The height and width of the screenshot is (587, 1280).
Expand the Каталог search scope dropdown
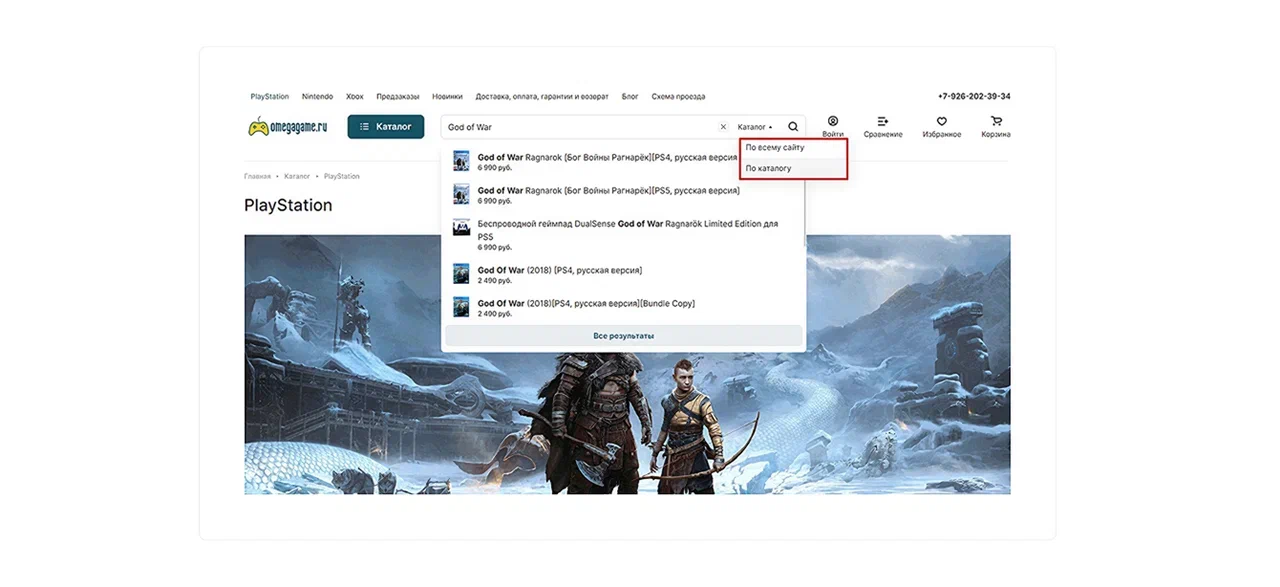(755, 127)
